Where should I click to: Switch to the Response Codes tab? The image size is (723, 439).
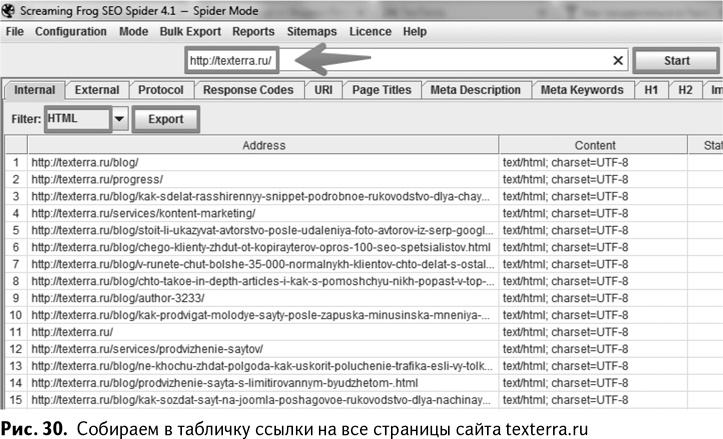pos(248,90)
